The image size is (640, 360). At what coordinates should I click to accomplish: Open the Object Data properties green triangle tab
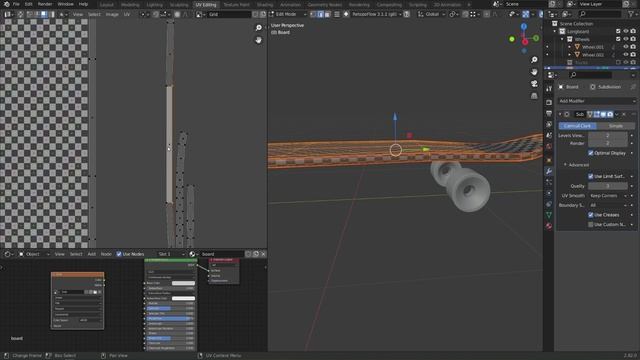(x=549, y=215)
